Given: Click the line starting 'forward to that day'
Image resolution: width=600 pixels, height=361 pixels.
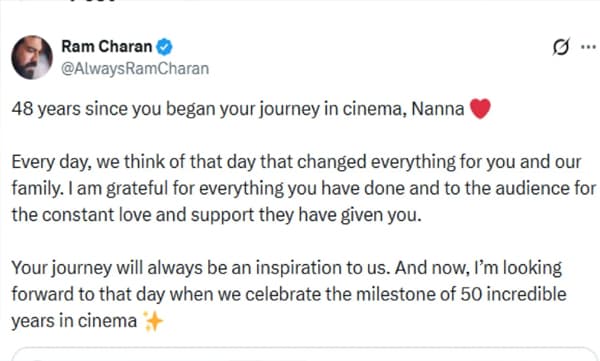Looking at the screenshot, I should (289, 294).
